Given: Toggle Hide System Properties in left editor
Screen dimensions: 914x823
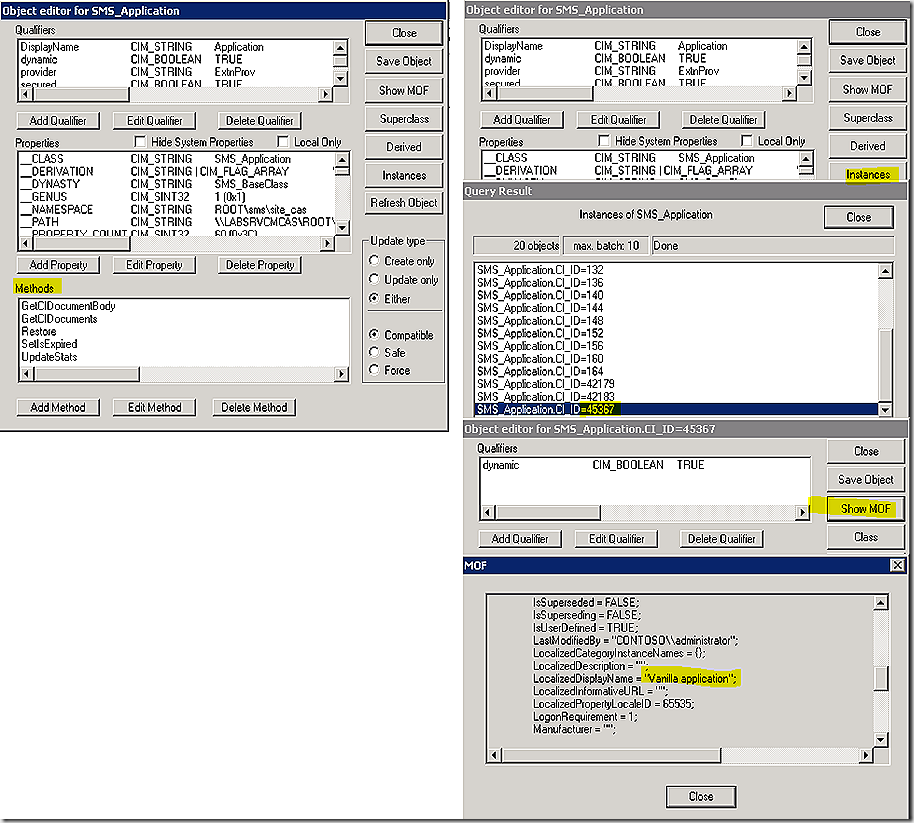Looking at the screenshot, I should tap(140, 142).
